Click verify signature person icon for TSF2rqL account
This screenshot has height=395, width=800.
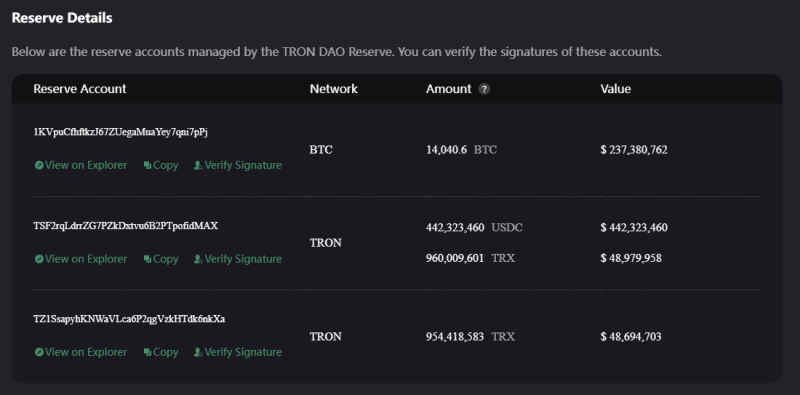[x=198, y=259]
